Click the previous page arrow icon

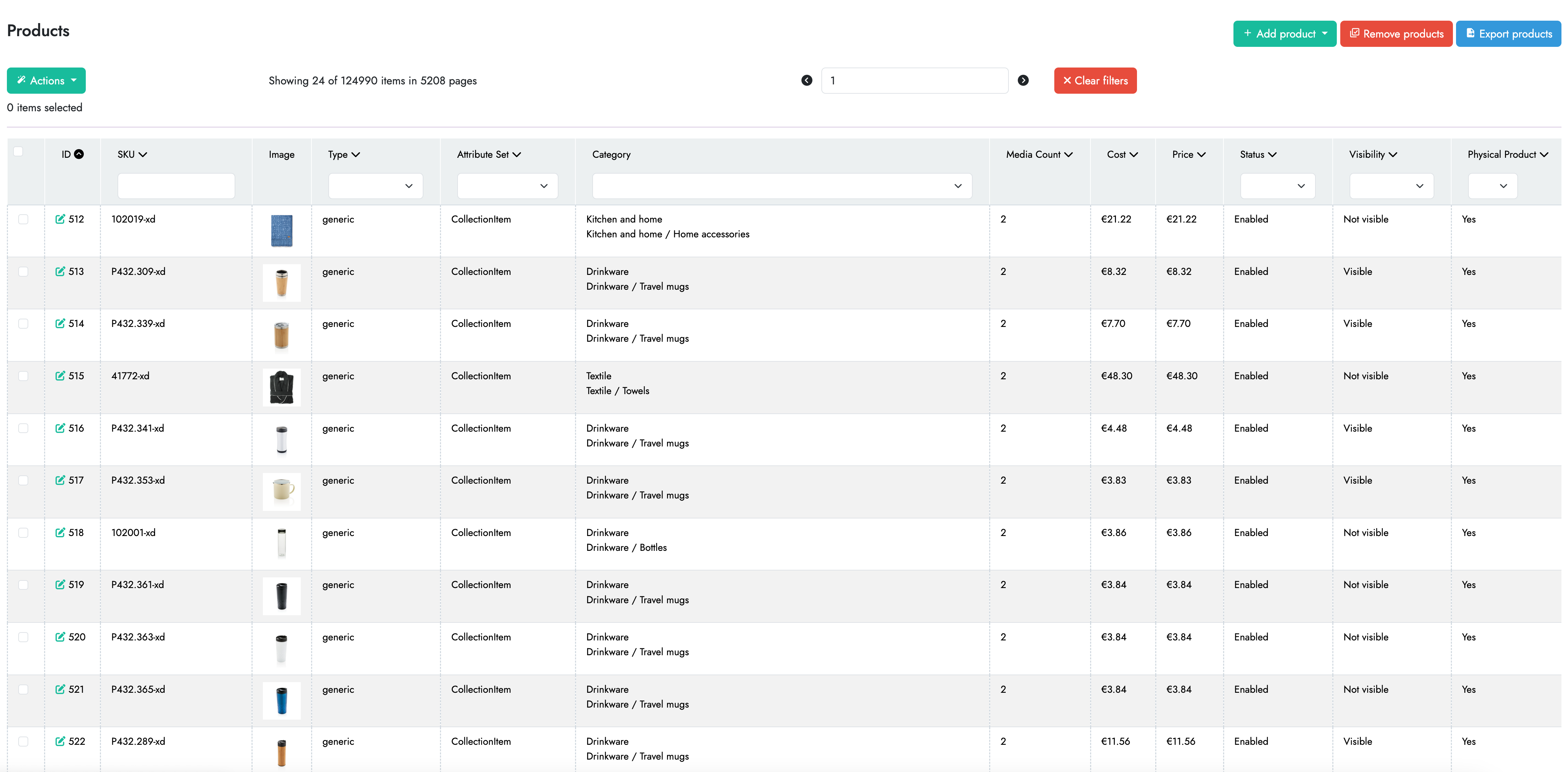tap(807, 80)
